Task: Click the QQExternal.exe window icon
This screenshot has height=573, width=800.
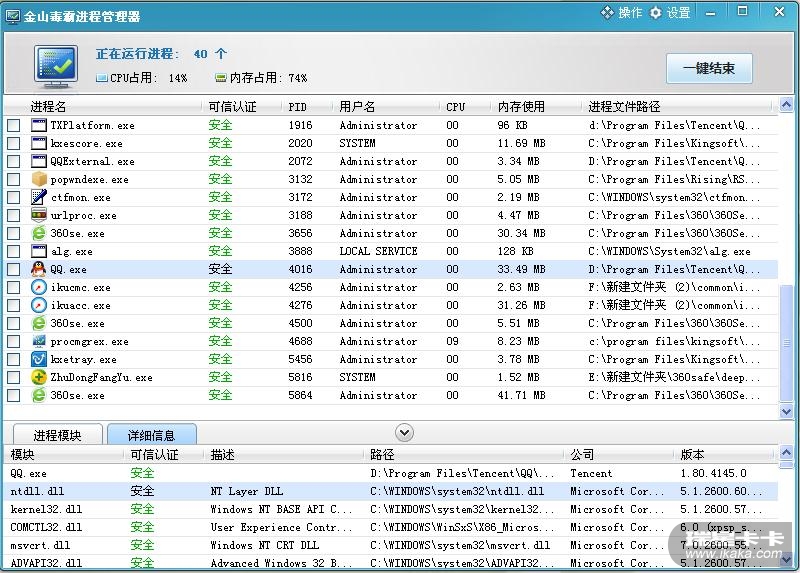Action: point(39,161)
